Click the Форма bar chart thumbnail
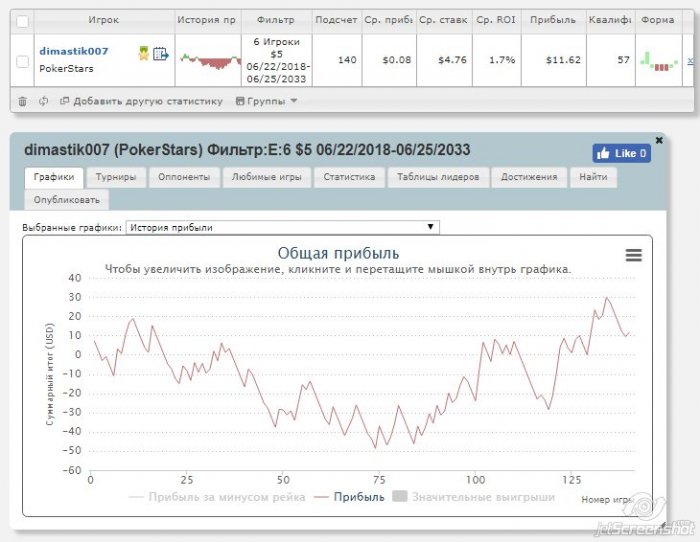This screenshot has height=542, width=700. [659, 61]
